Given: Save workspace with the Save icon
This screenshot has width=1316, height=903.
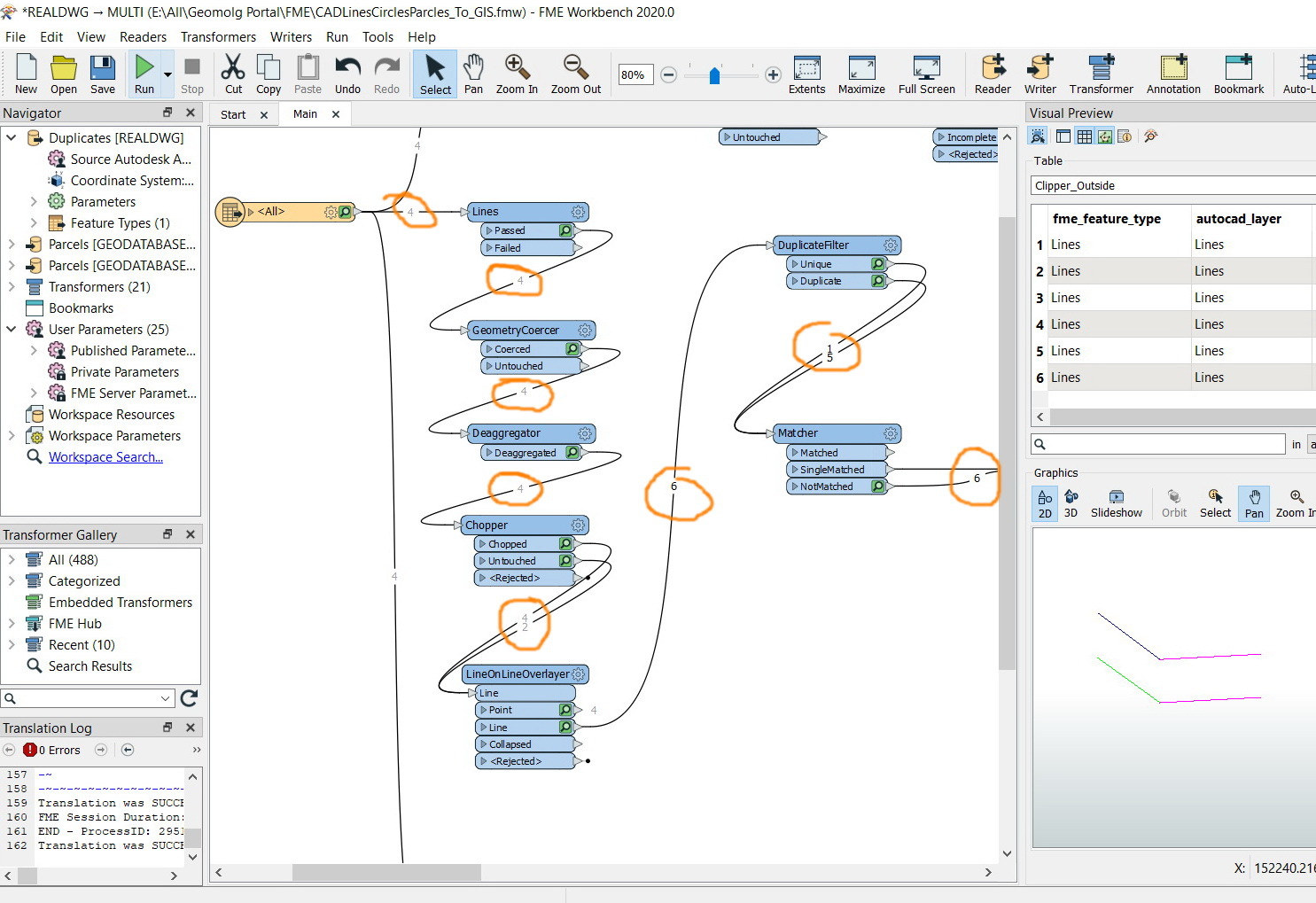Looking at the screenshot, I should click(x=103, y=74).
